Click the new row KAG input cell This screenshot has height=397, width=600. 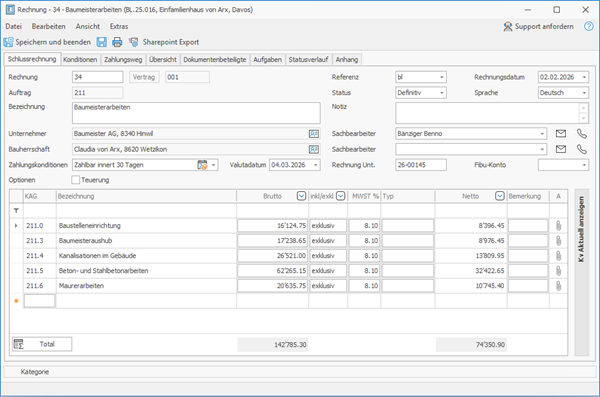click(x=39, y=301)
